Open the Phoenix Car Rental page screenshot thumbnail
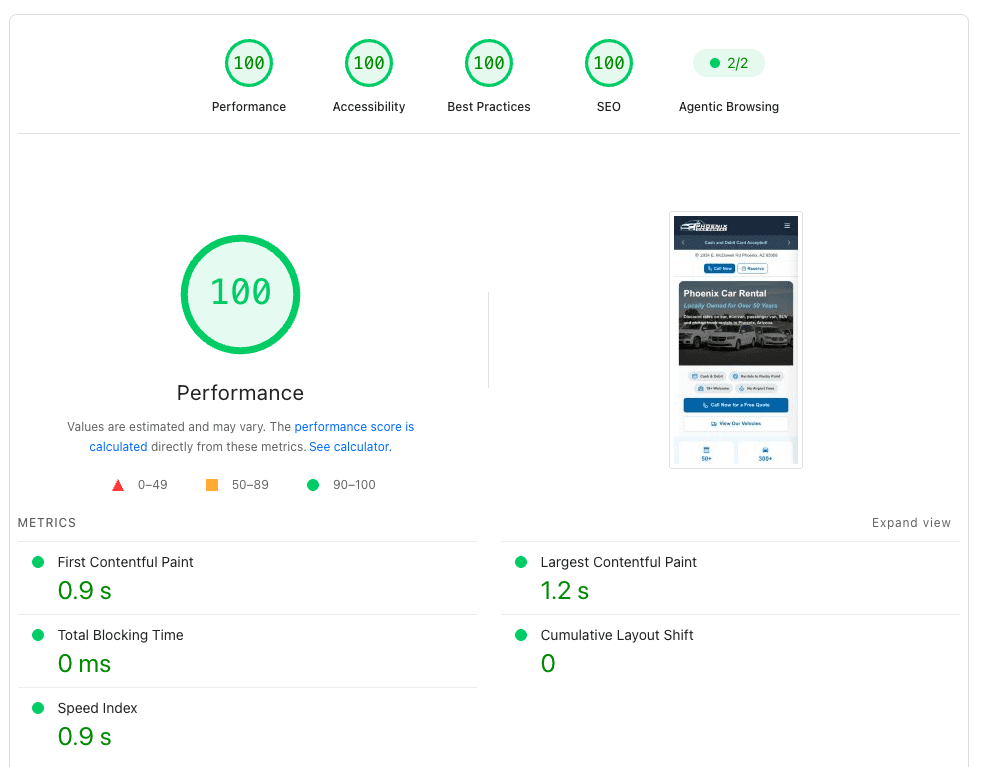 point(735,340)
